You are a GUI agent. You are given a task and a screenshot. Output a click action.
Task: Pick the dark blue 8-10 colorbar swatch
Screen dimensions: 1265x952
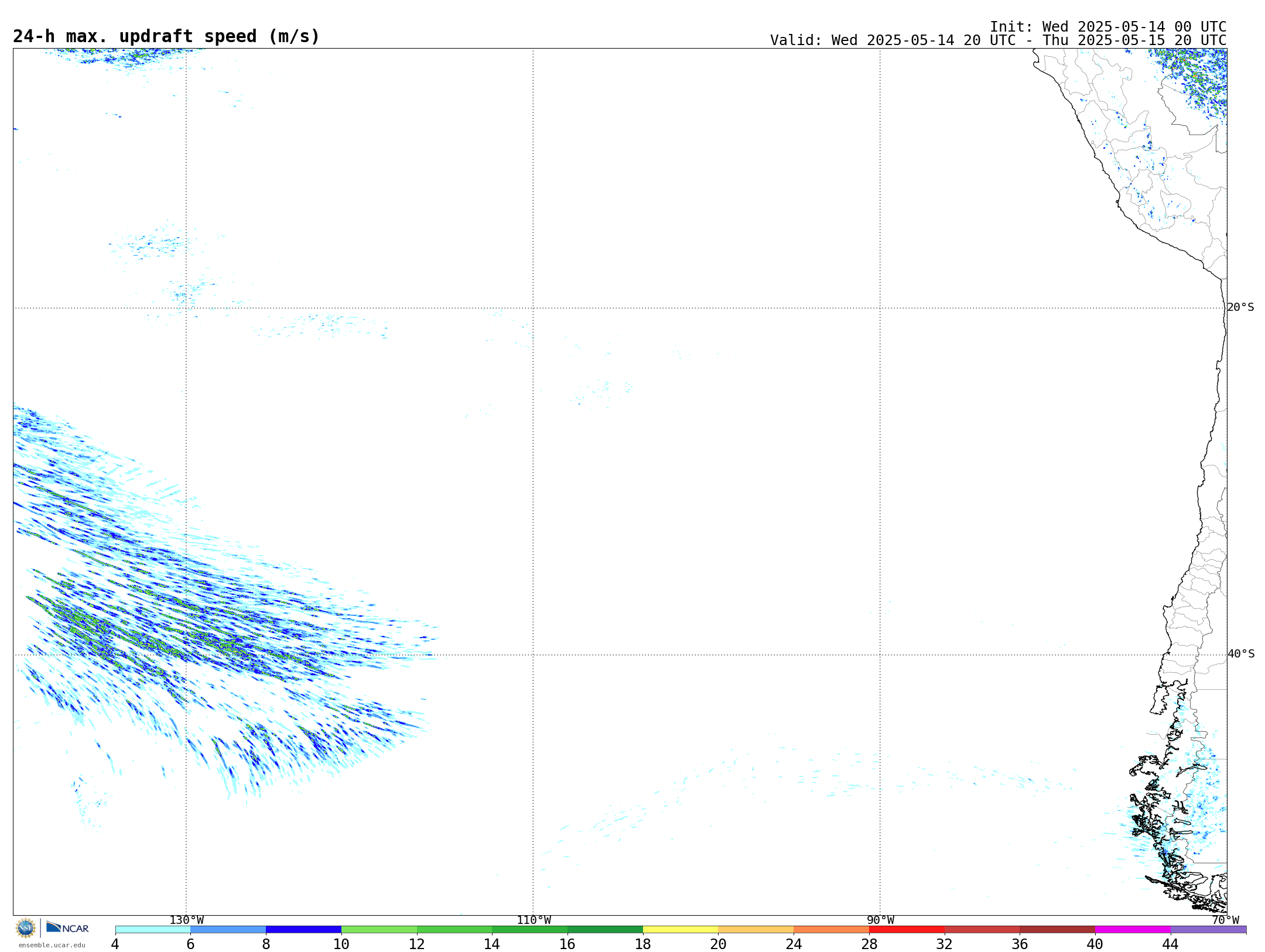click(x=303, y=930)
